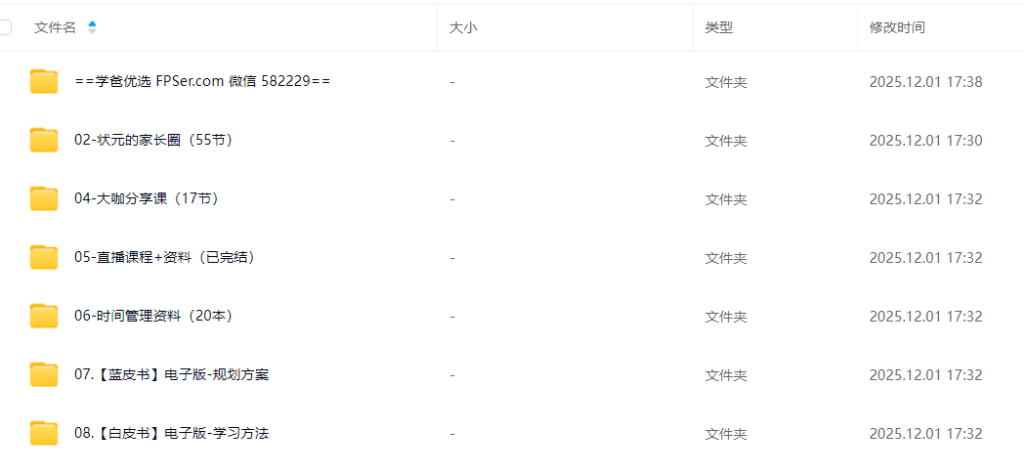
Task: Open 02-状元的家长圈（55节） by its name
Action: point(154,140)
